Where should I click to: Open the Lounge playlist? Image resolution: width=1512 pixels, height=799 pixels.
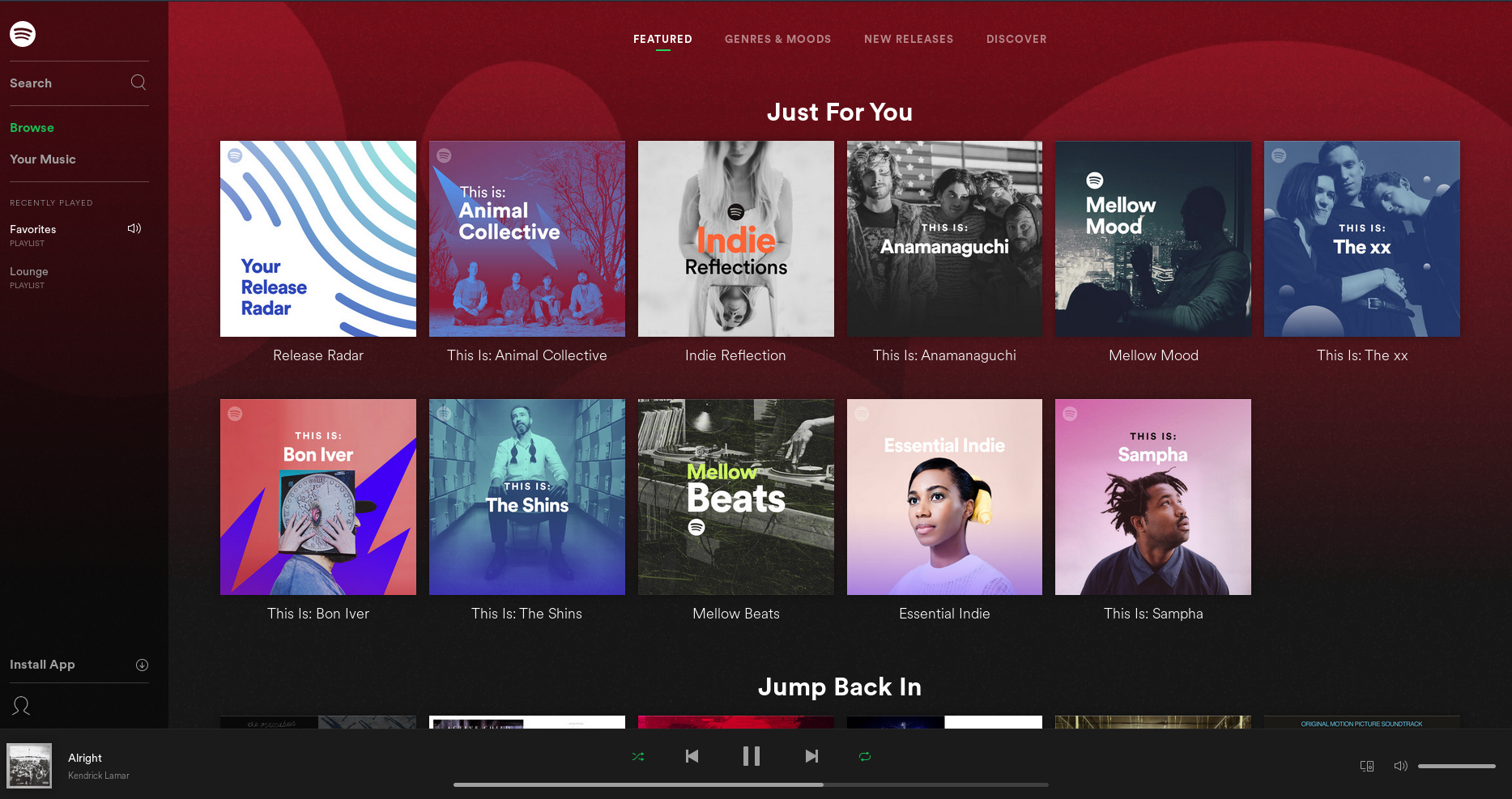click(x=29, y=272)
